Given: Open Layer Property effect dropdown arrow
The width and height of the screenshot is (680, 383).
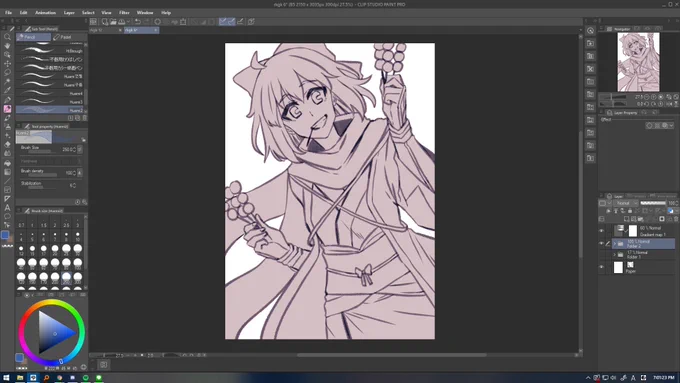Looking at the screenshot, I should point(671,125).
